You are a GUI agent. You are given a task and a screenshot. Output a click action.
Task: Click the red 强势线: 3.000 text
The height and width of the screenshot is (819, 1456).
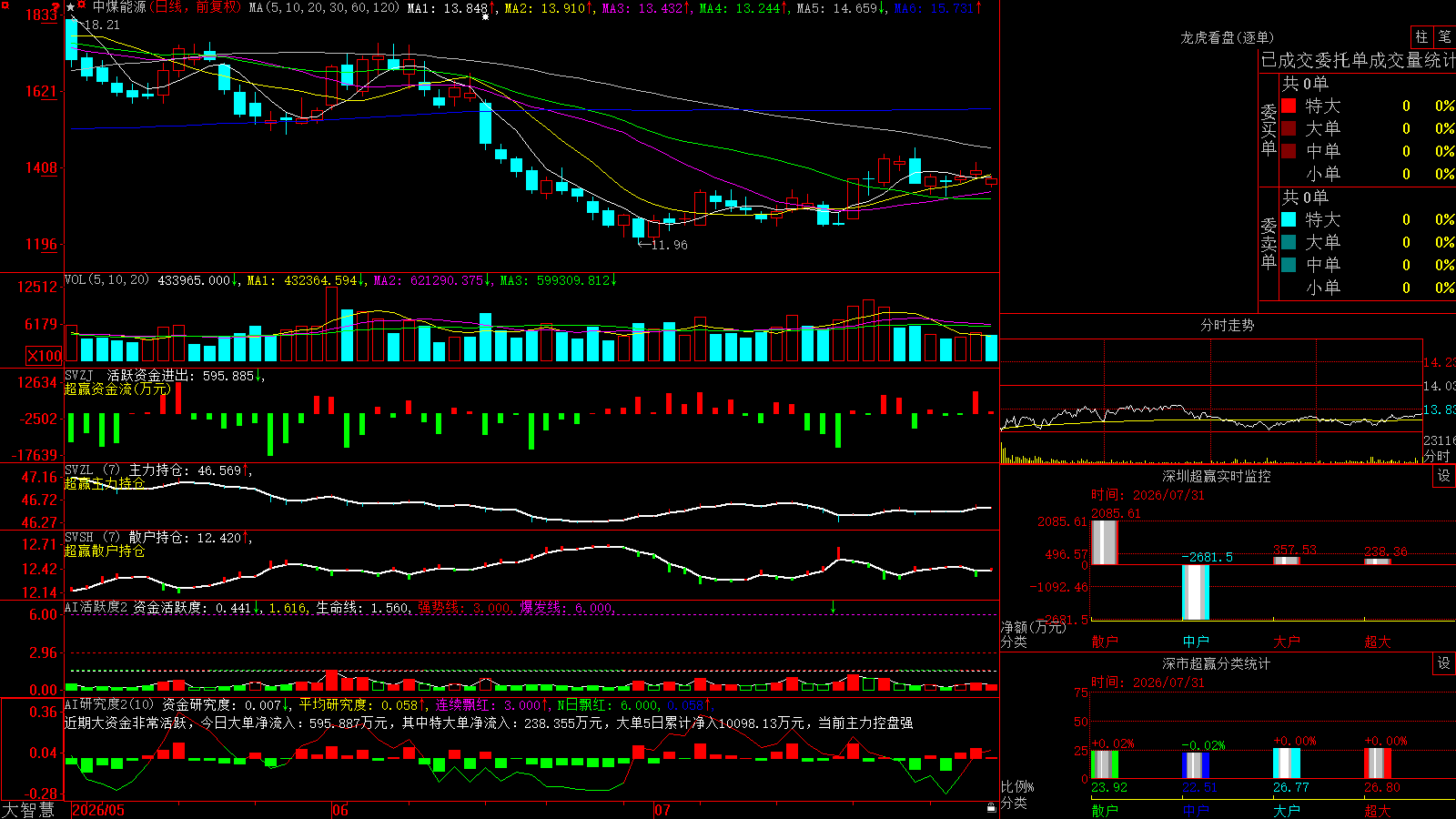[x=464, y=608]
